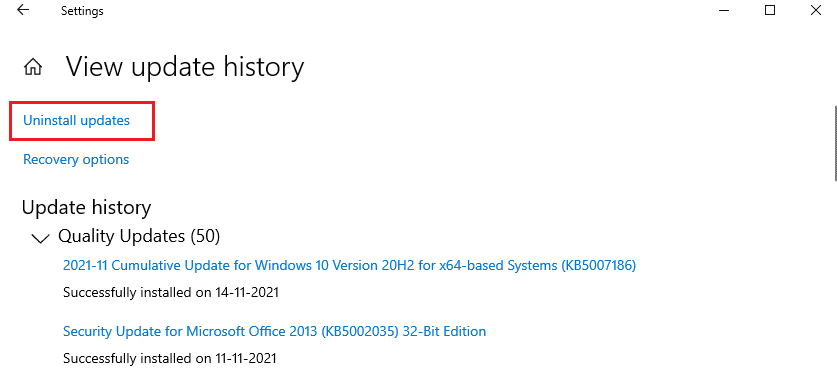Click the View update history heading
Image resolution: width=837 pixels, height=373 pixels.
pyautogui.click(x=185, y=68)
